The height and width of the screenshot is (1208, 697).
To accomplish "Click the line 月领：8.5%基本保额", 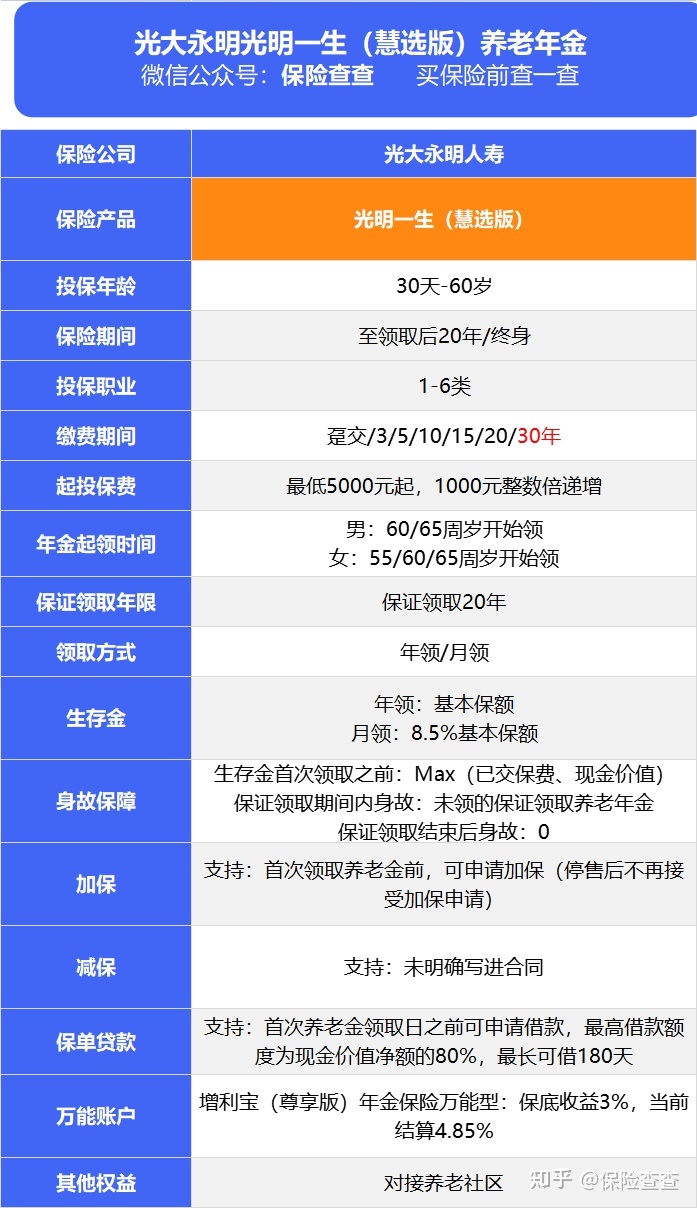I will (444, 733).
